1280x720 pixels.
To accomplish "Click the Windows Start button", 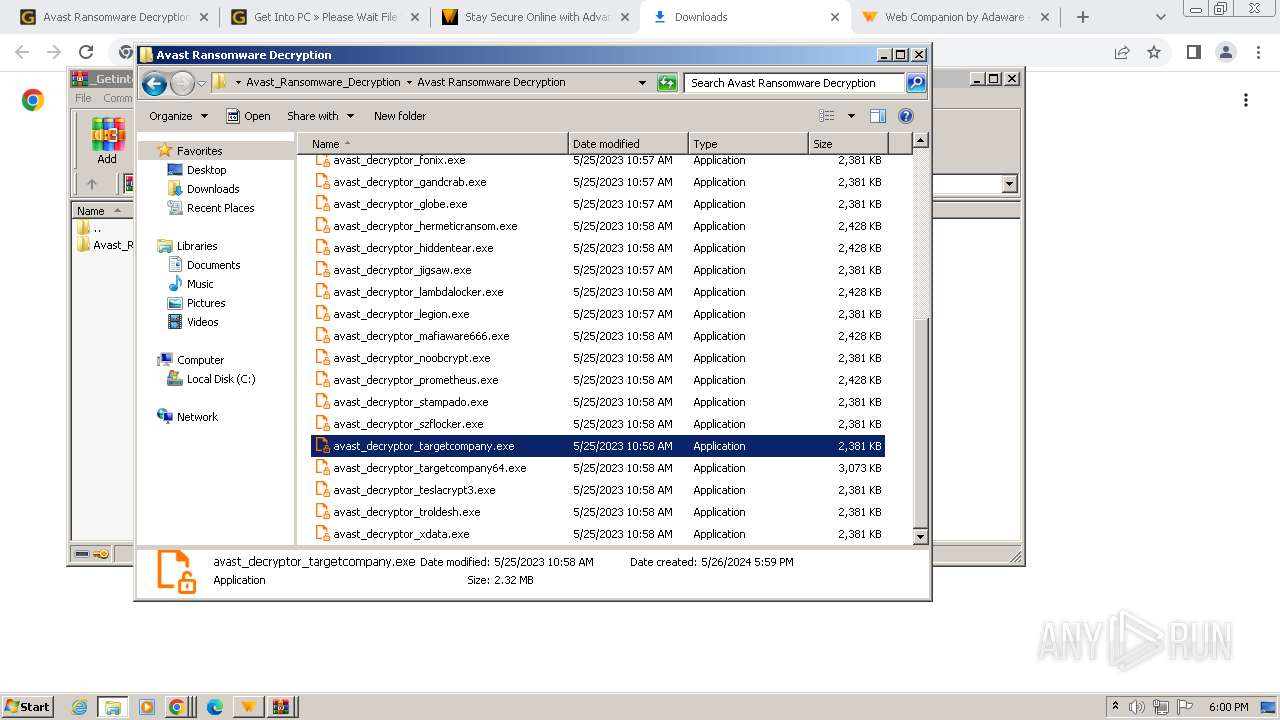I will click(27, 707).
